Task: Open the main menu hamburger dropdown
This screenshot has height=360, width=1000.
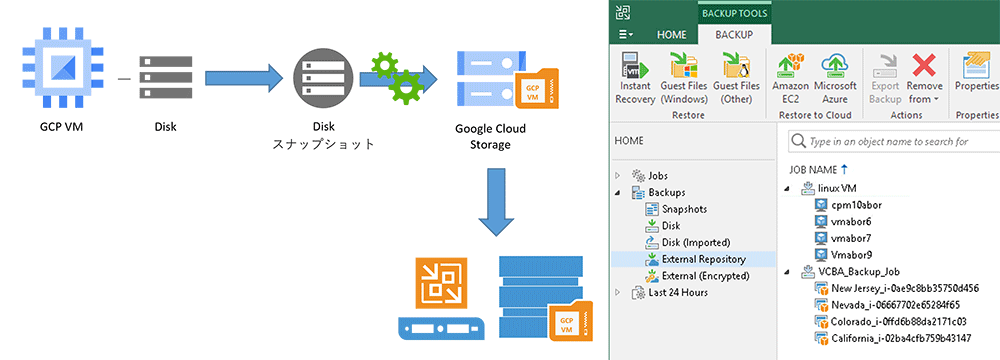Action: (x=626, y=34)
